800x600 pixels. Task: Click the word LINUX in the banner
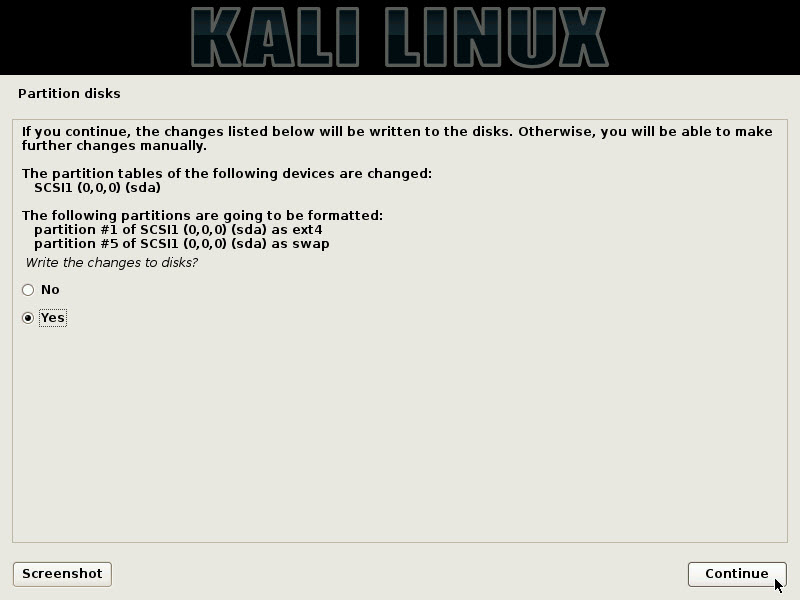tap(496, 37)
